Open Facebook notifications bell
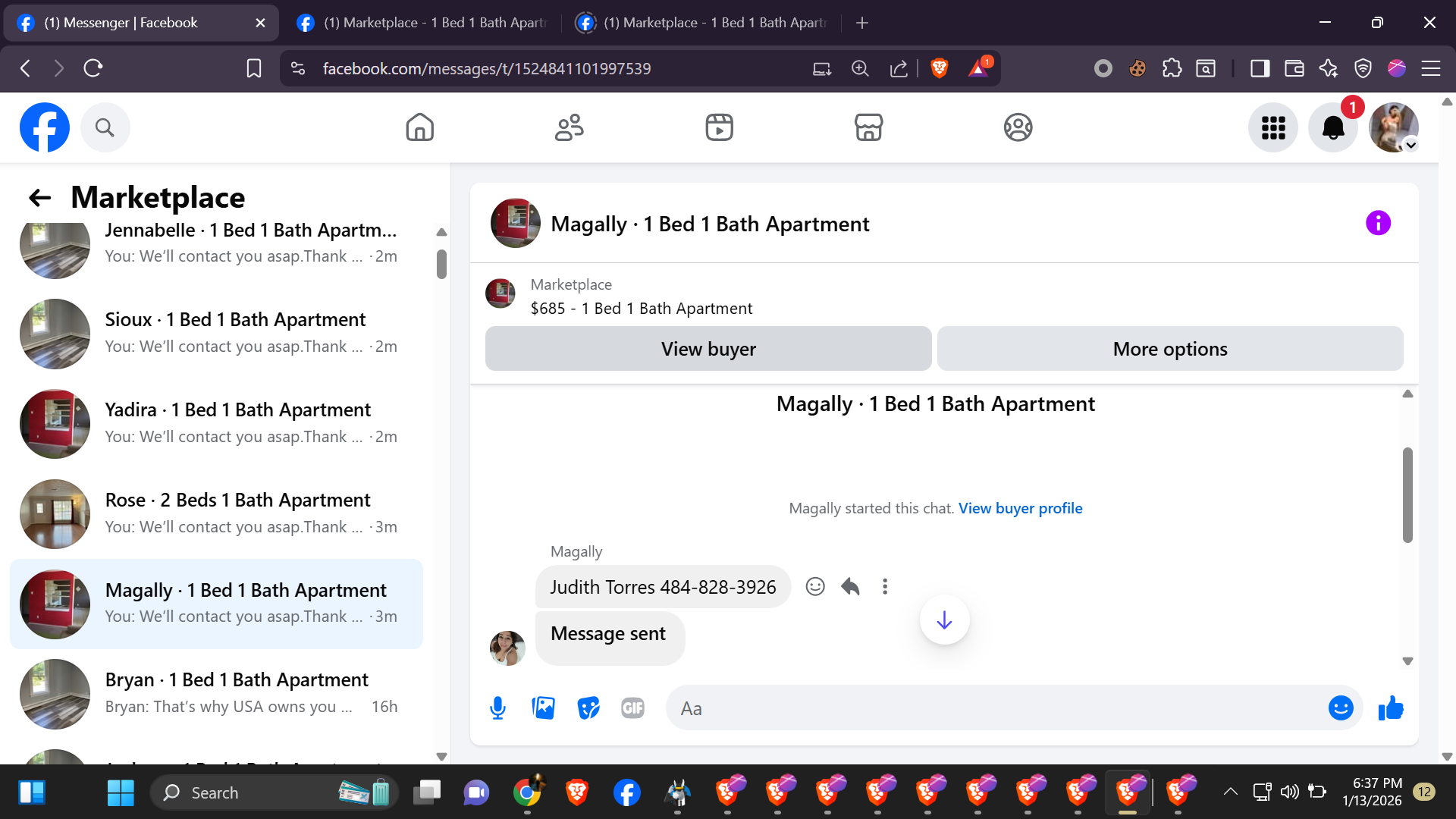Screen dimensions: 1456x819 point(1333,127)
